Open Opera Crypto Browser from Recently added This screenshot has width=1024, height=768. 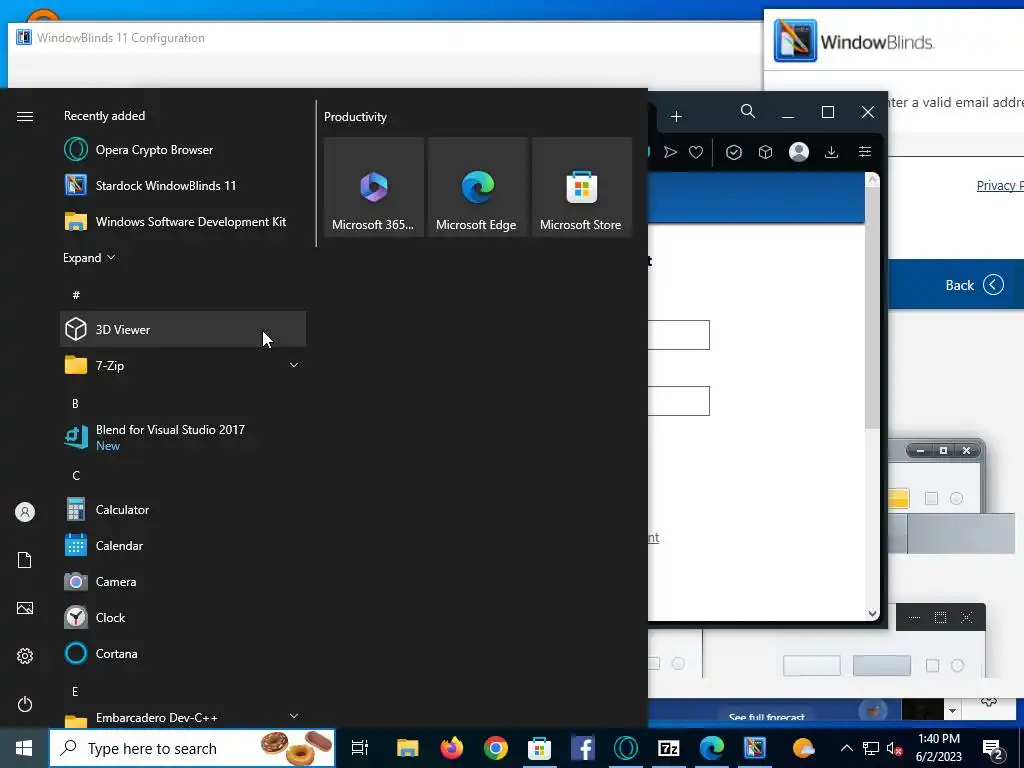[x=183, y=150]
